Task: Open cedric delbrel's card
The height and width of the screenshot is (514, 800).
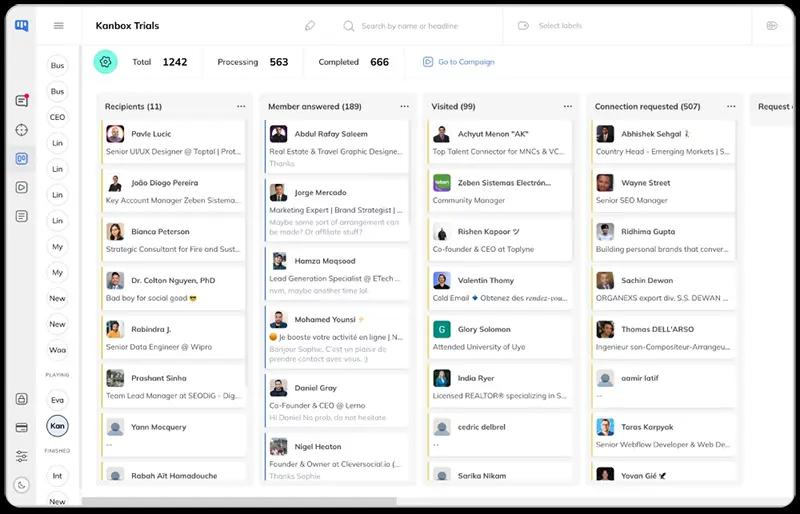Action: tap(500, 435)
